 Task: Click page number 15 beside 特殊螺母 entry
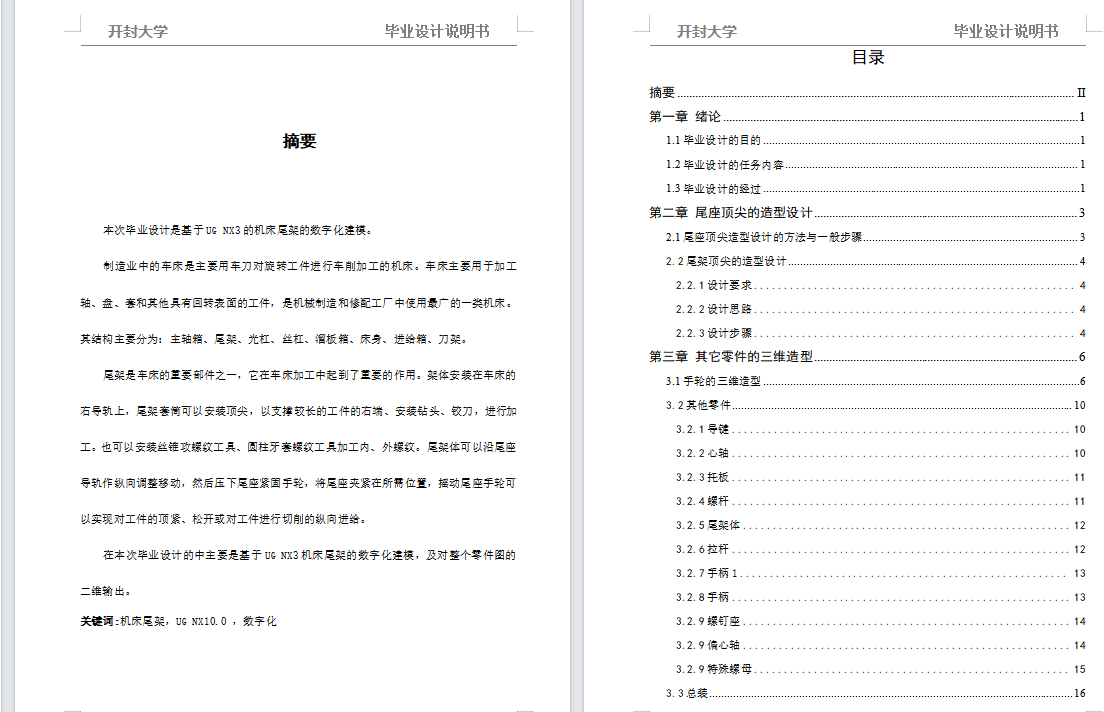tap(1080, 668)
